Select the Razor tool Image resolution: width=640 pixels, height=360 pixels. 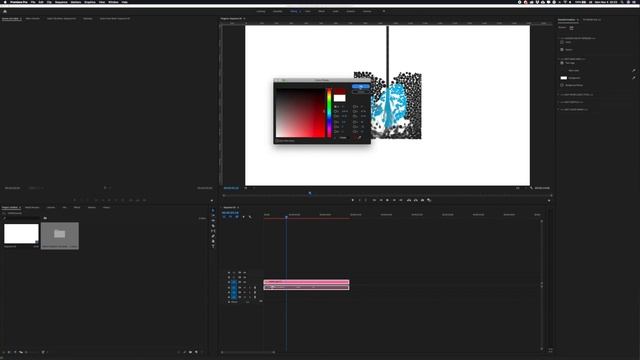[213, 226]
